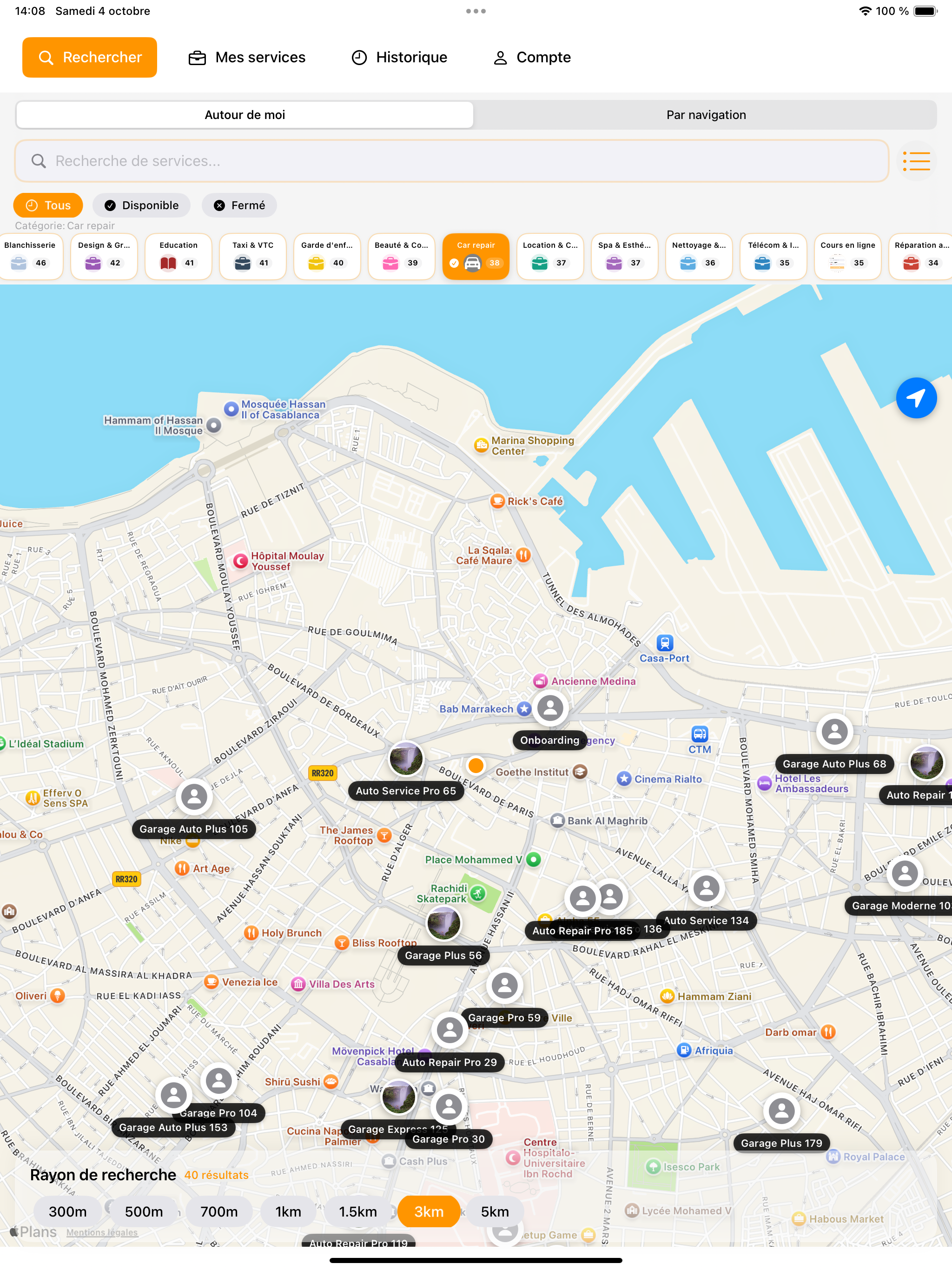Tap the Casa-Port train station icon
This screenshot has width=952, height=1270.
[665, 642]
